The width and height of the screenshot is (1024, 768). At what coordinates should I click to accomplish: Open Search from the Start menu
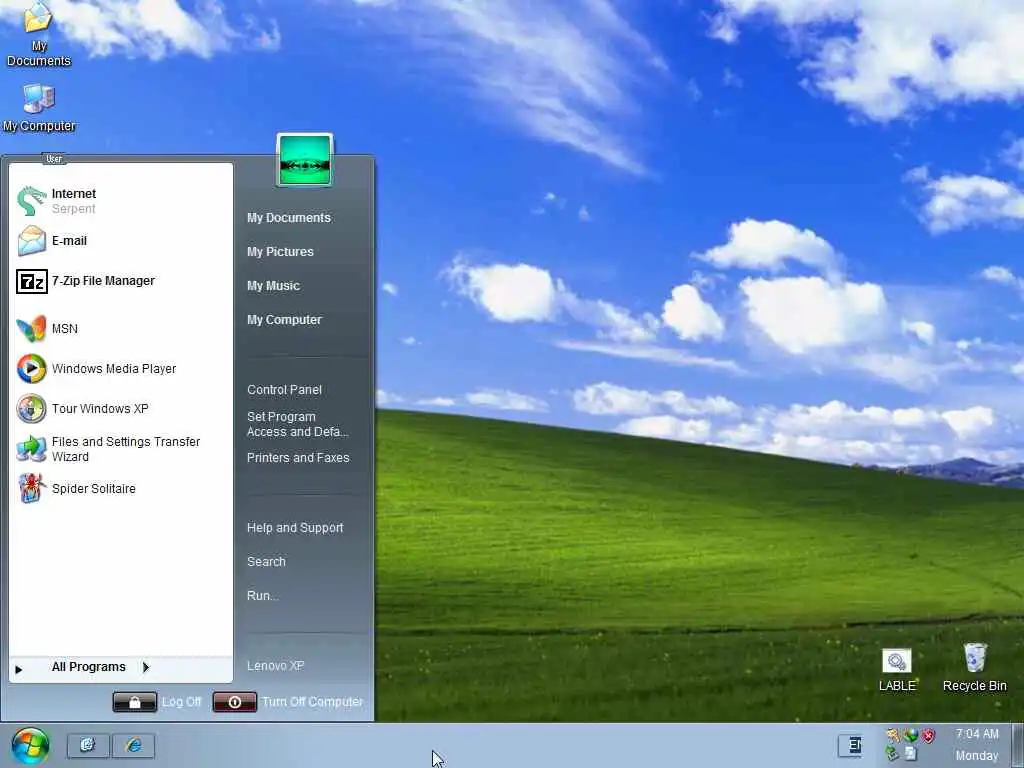tap(266, 562)
